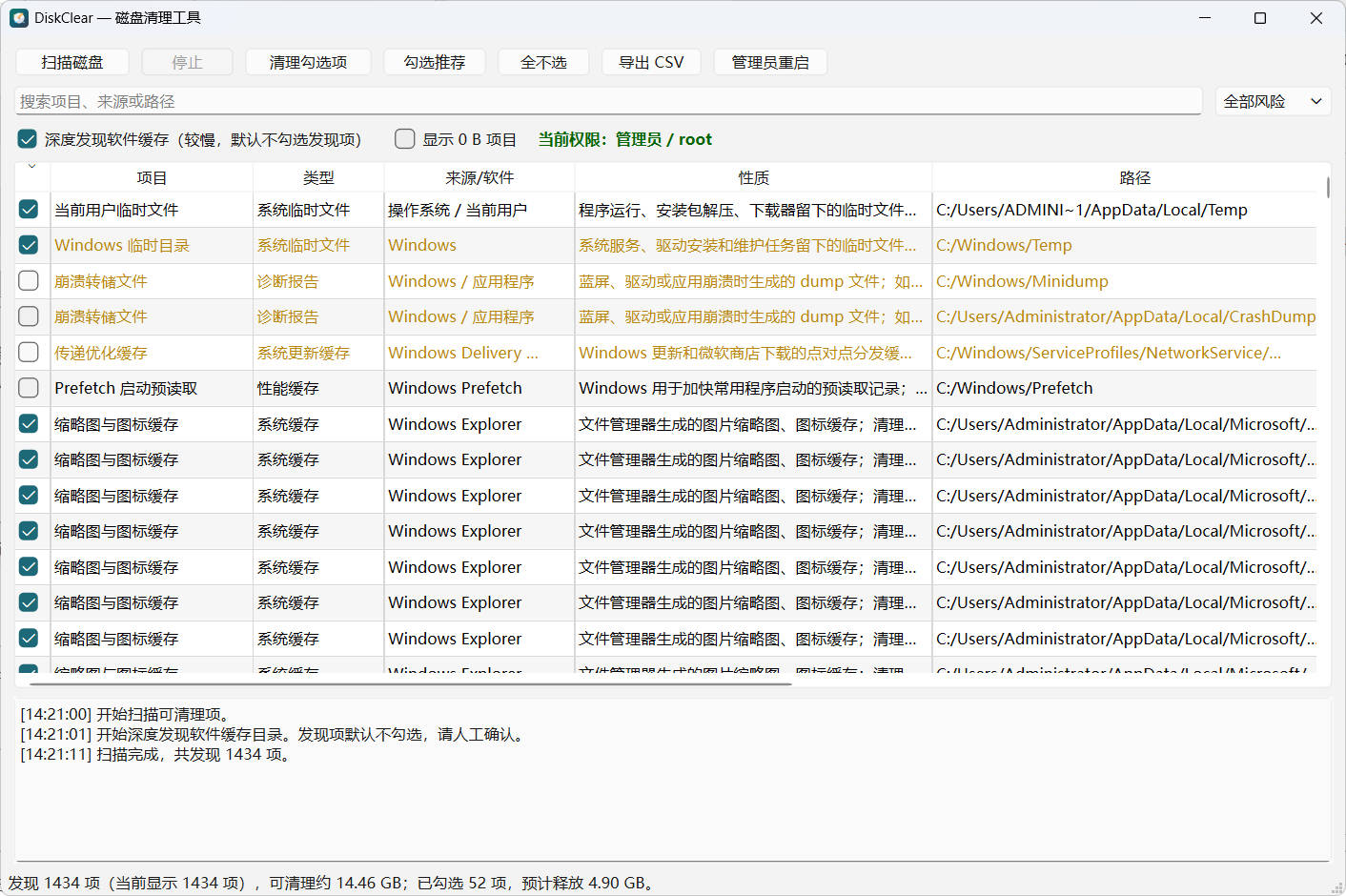The width and height of the screenshot is (1346, 896).
Task: Restart as admin via 管理员重启
Action: [x=770, y=62]
